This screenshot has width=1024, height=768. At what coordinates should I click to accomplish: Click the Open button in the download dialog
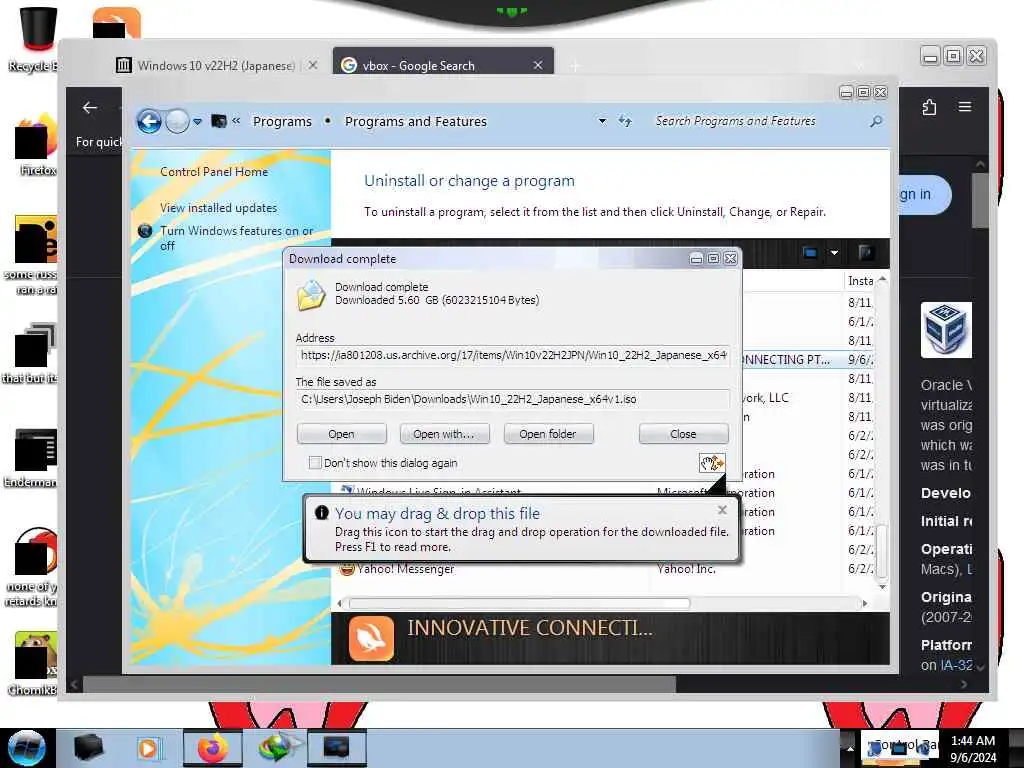coord(342,434)
